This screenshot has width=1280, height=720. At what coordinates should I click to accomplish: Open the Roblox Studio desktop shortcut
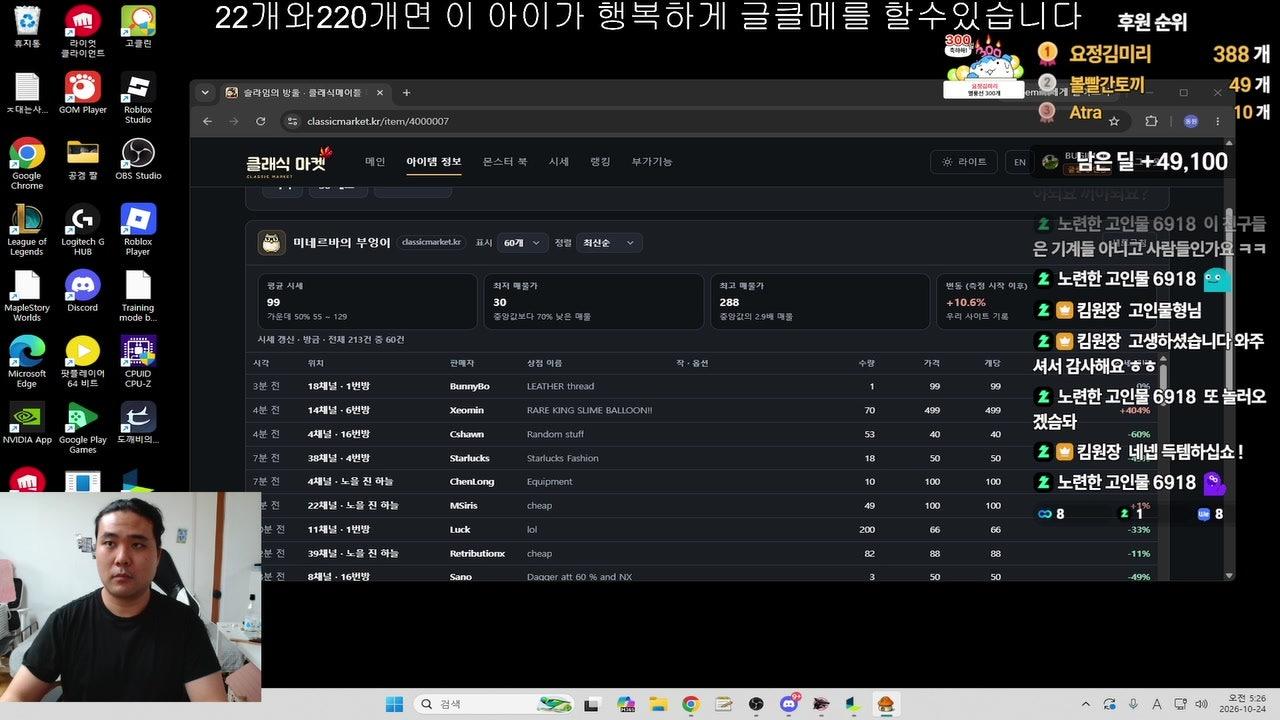coord(138,98)
